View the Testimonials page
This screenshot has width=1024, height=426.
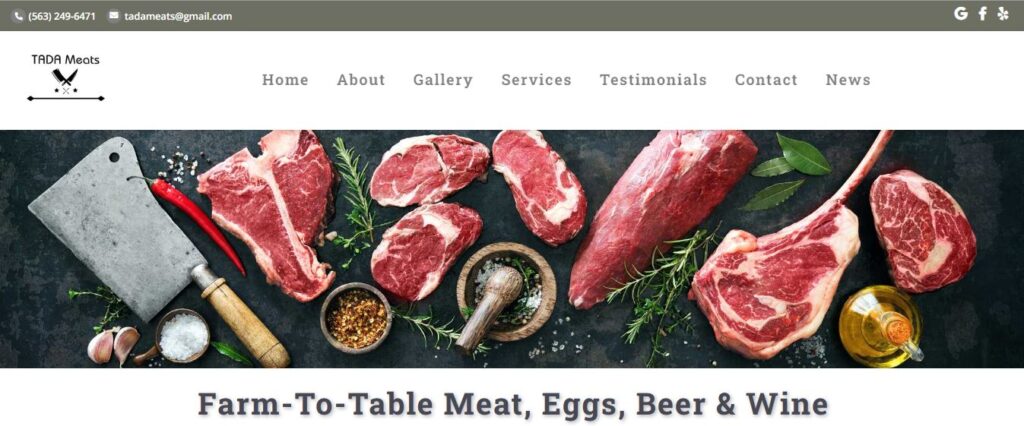click(653, 80)
